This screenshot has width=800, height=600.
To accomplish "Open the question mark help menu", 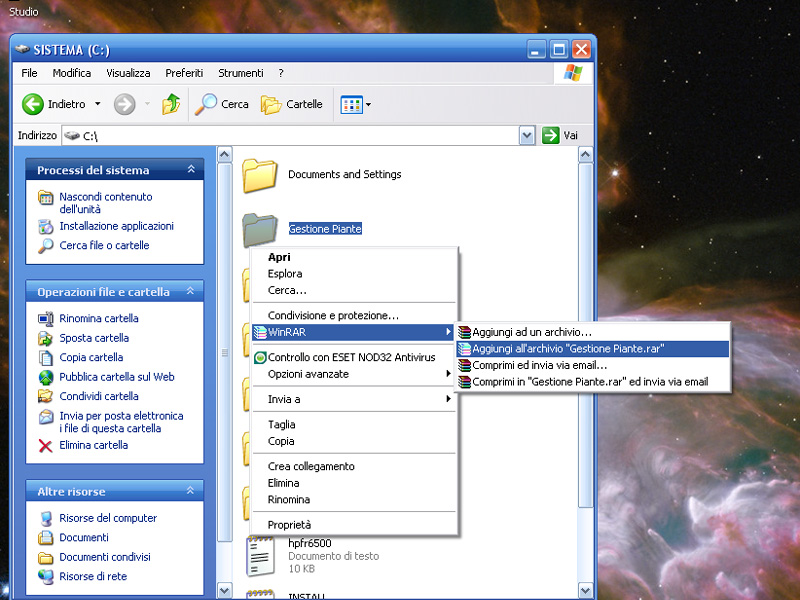I will click(x=281, y=73).
